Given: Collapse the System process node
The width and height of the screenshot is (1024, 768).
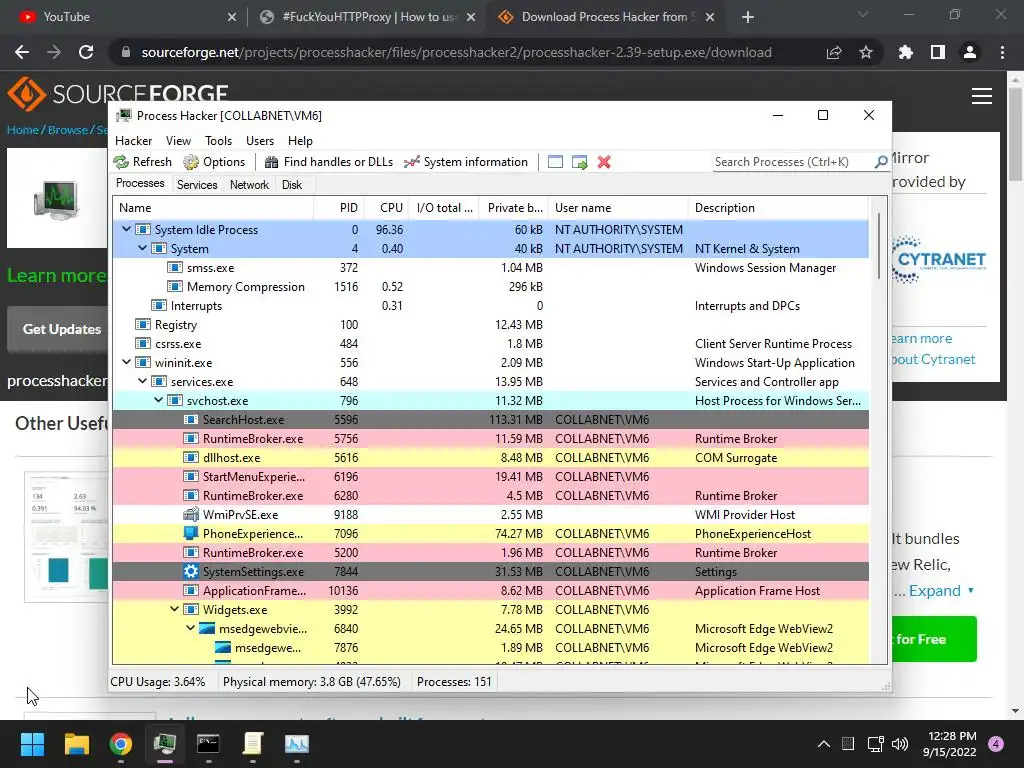Looking at the screenshot, I should tap(142, 248).
